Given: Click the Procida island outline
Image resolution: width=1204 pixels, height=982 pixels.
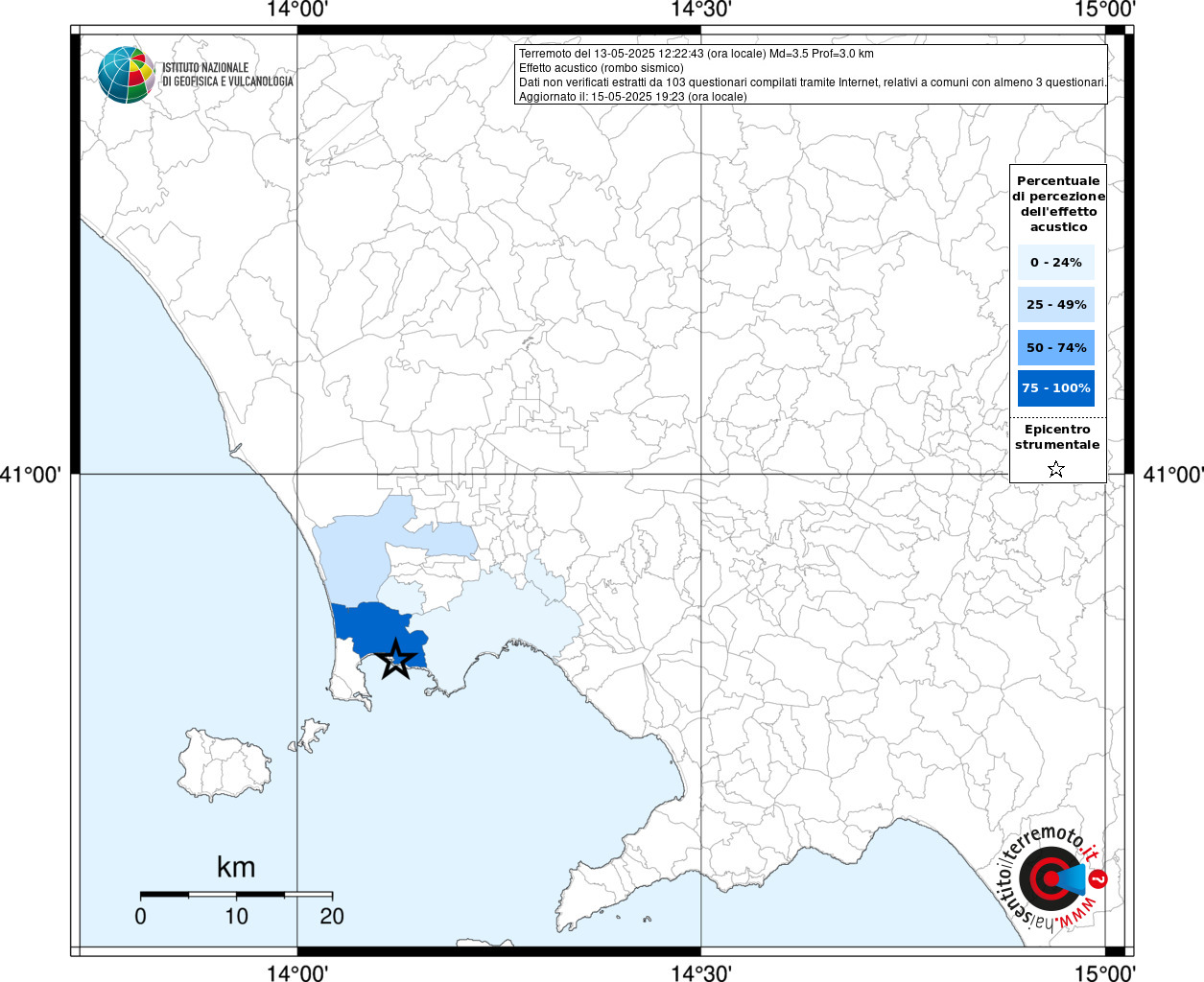Looking at the screenshot, I should click(x=311, y=736).
